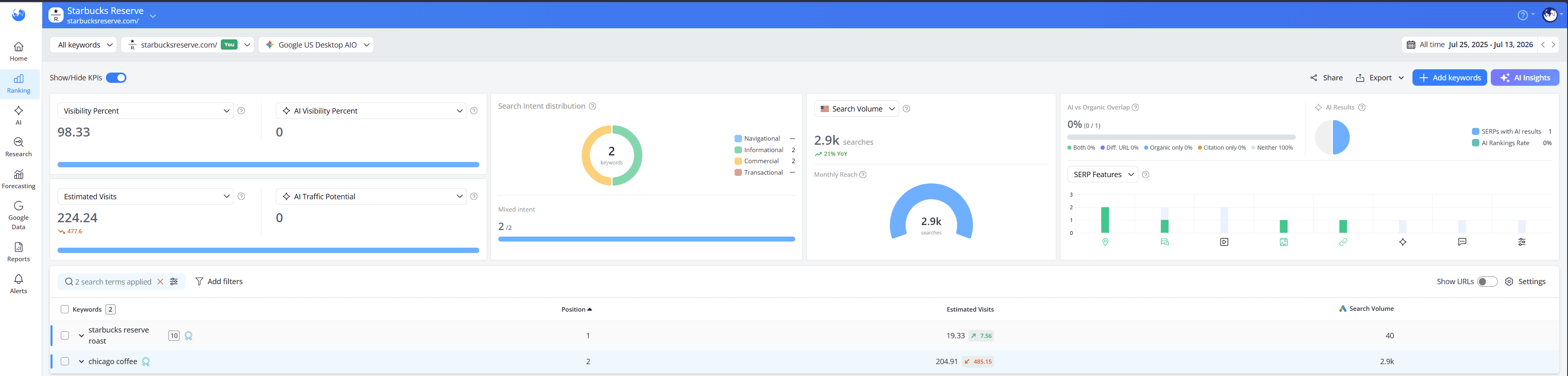Open the Export dropdown button
This screenshot has width=1568, height=376.
[1379, 78]
